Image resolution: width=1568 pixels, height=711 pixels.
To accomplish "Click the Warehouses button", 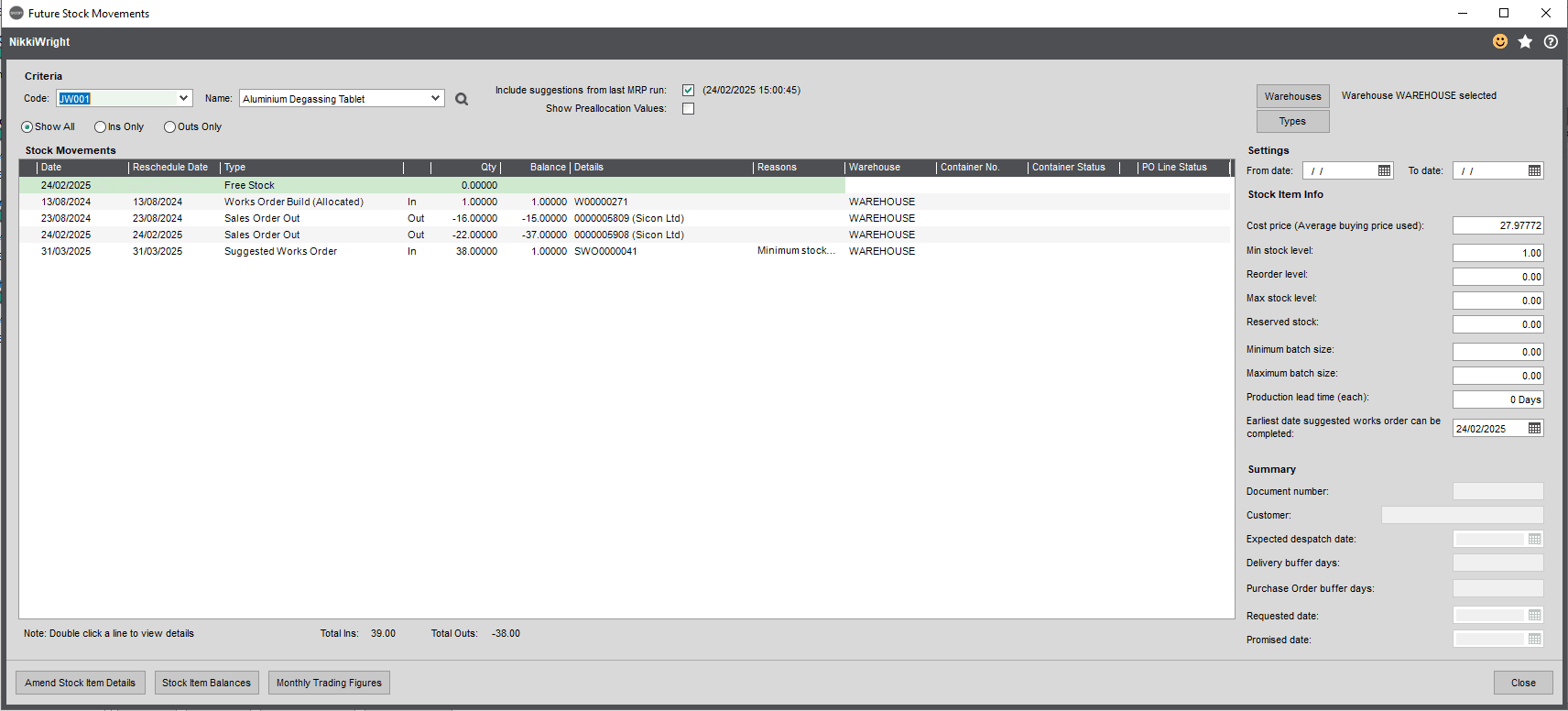I will [1292, 96].
